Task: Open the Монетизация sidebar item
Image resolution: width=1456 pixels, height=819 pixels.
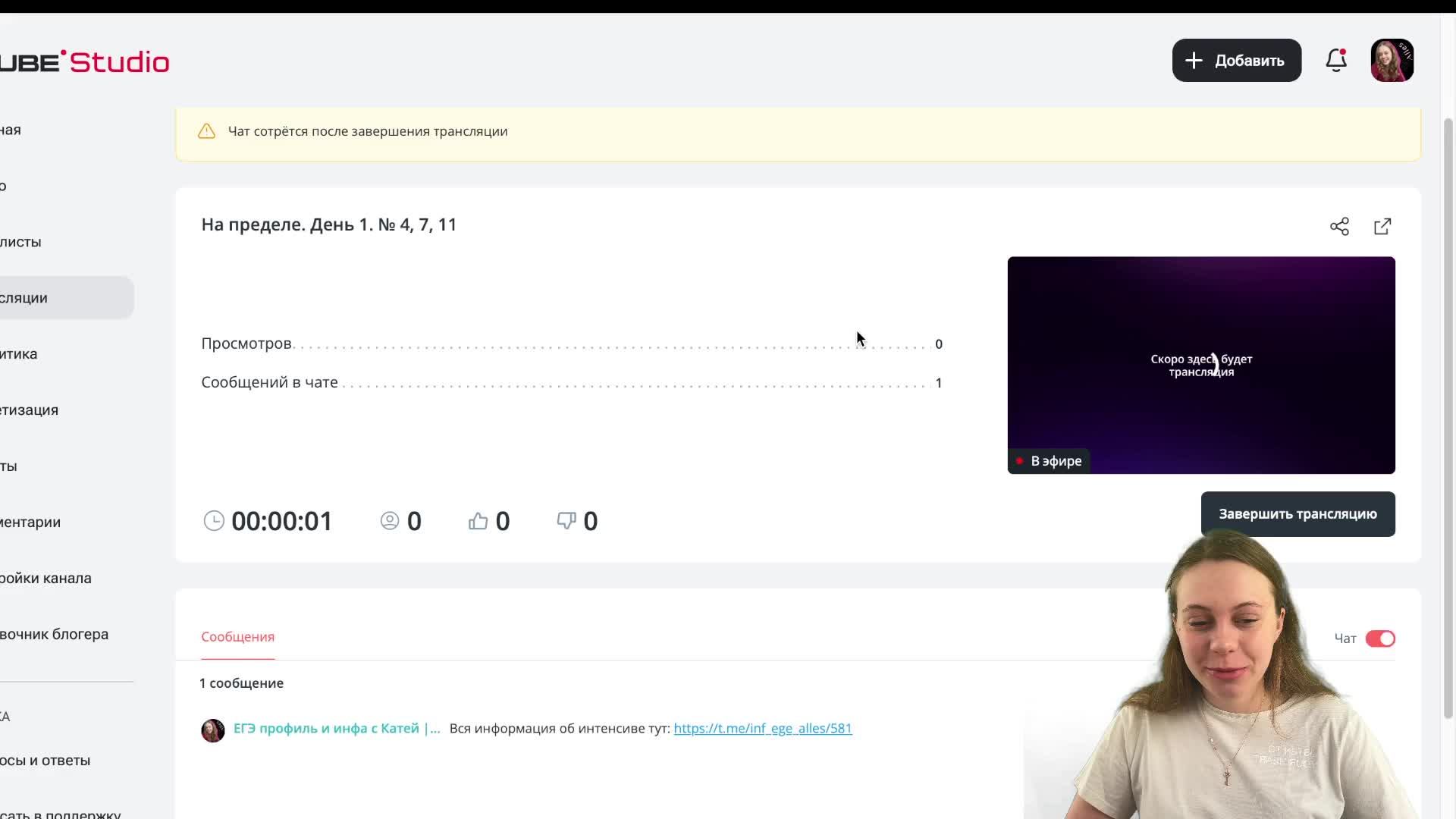Action: point(67,410)
